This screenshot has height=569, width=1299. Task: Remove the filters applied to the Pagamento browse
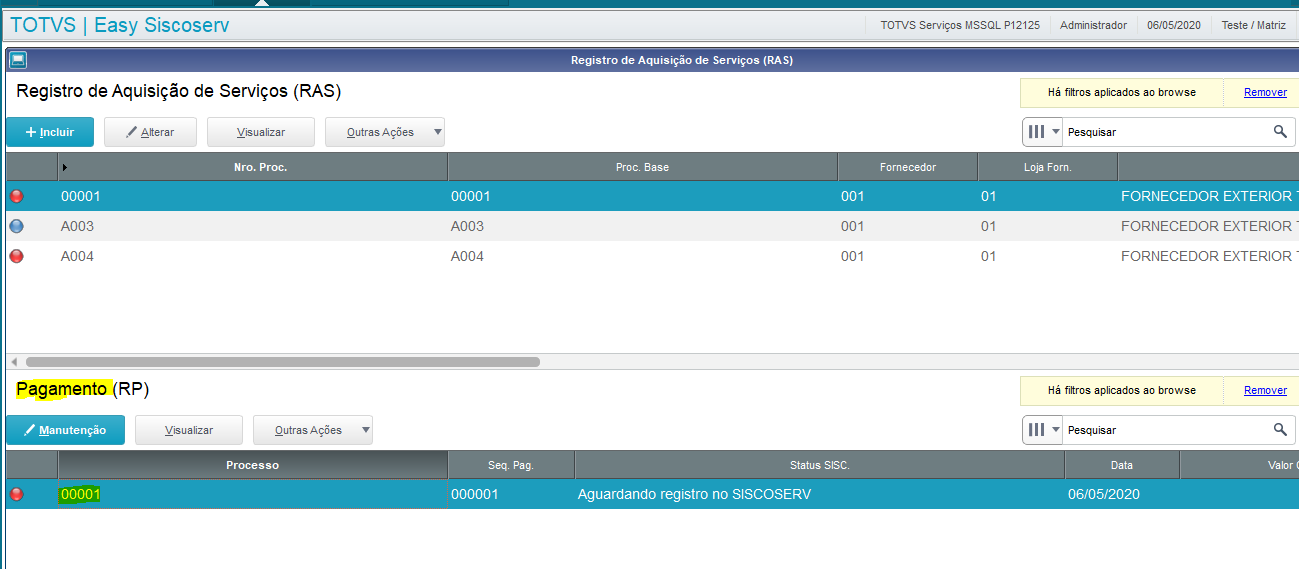[x=1265, y=390]
